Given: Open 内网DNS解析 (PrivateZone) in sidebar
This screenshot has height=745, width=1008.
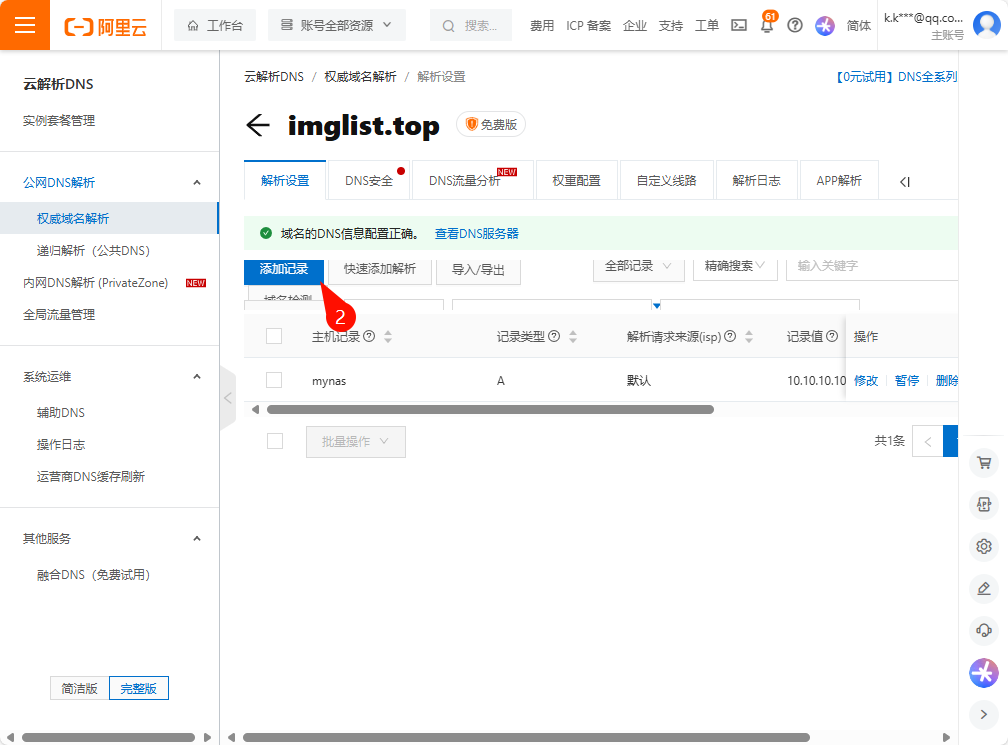Looking at the screenshot, I should click(95, 283).
